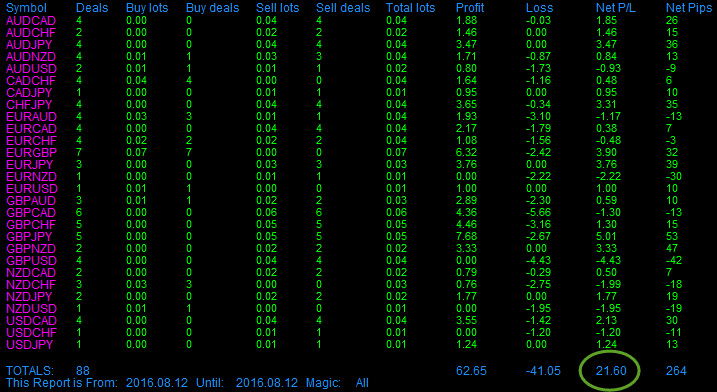The width and height of the screenshot is (717, 392).
Task: Click total loss value -41.05
Action: [542, 371]
